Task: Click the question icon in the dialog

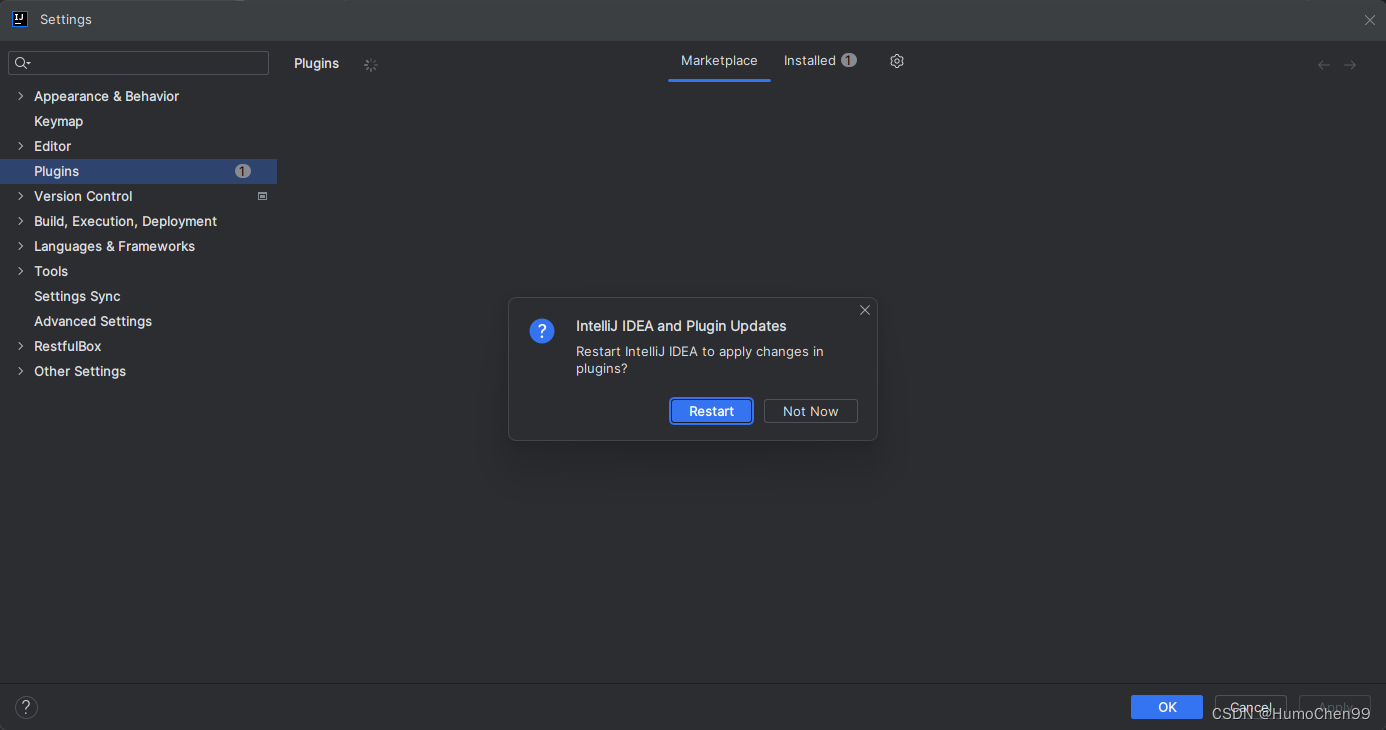Action: [542, 331]
